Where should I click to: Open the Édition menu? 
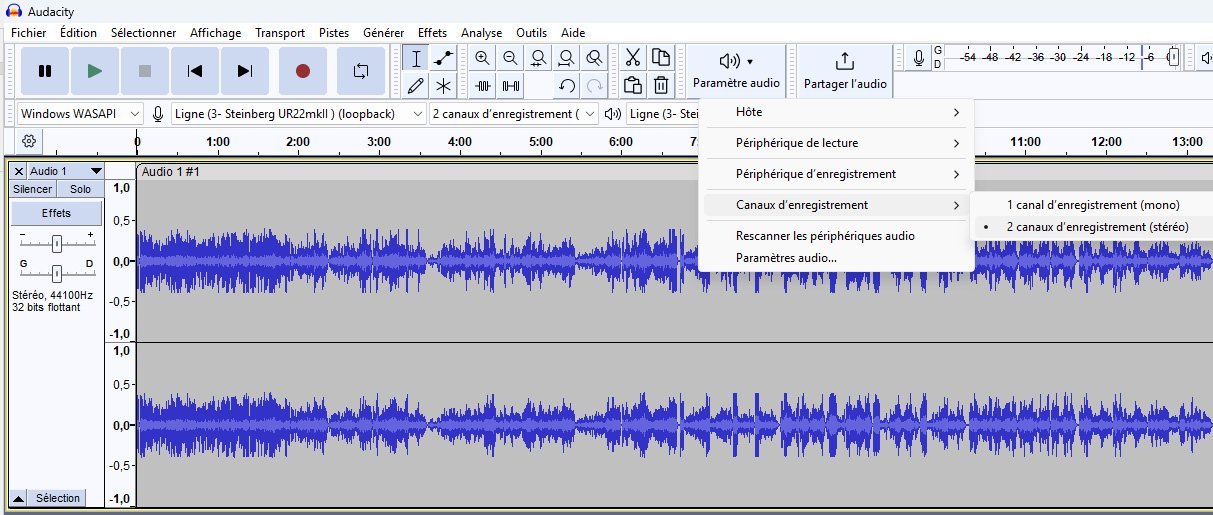coord(78,33)
